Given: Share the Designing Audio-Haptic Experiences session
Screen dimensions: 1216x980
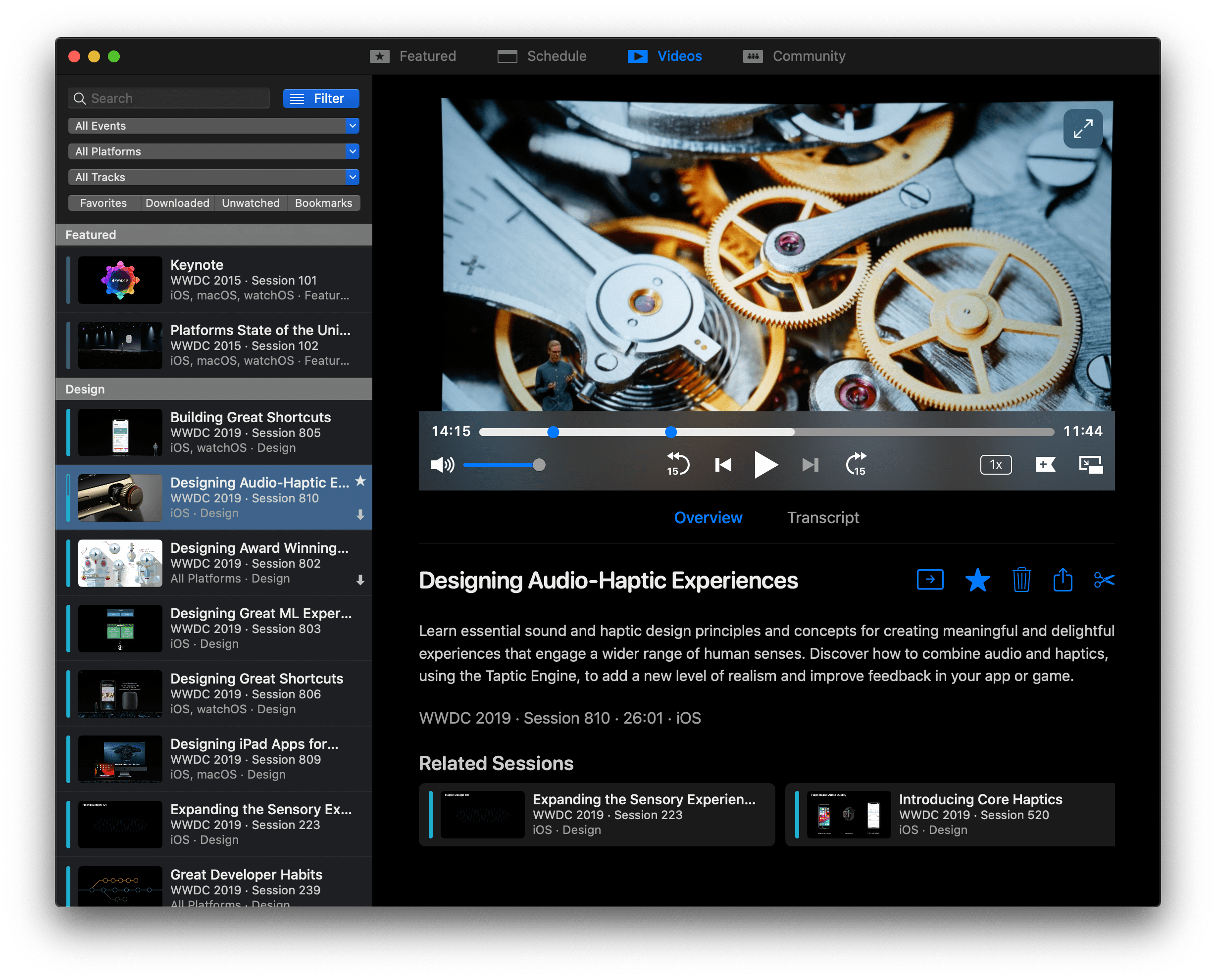Looking at the screenshot, I should (1064, 579).
